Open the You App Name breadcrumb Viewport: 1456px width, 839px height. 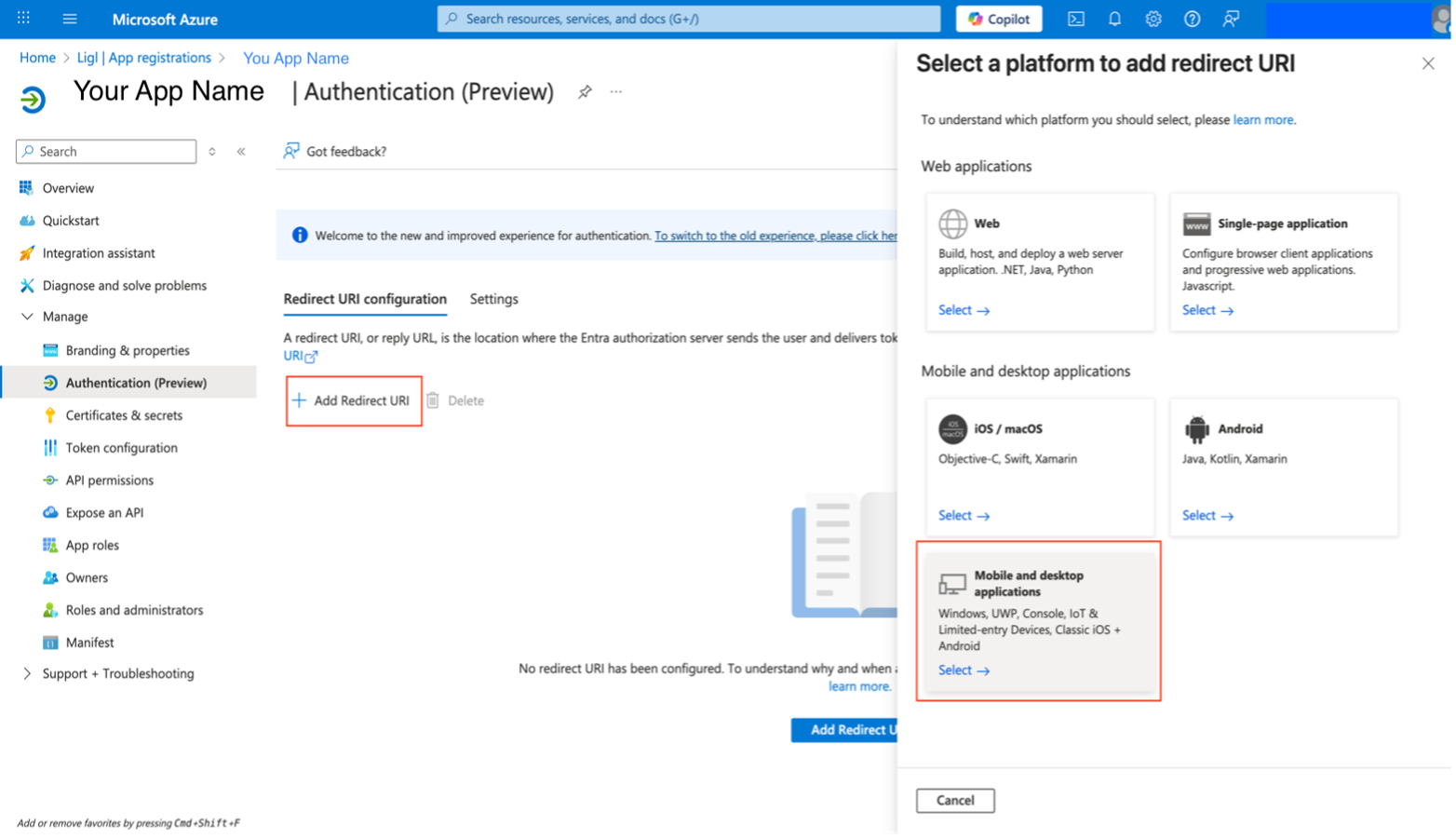pos(296,58)
